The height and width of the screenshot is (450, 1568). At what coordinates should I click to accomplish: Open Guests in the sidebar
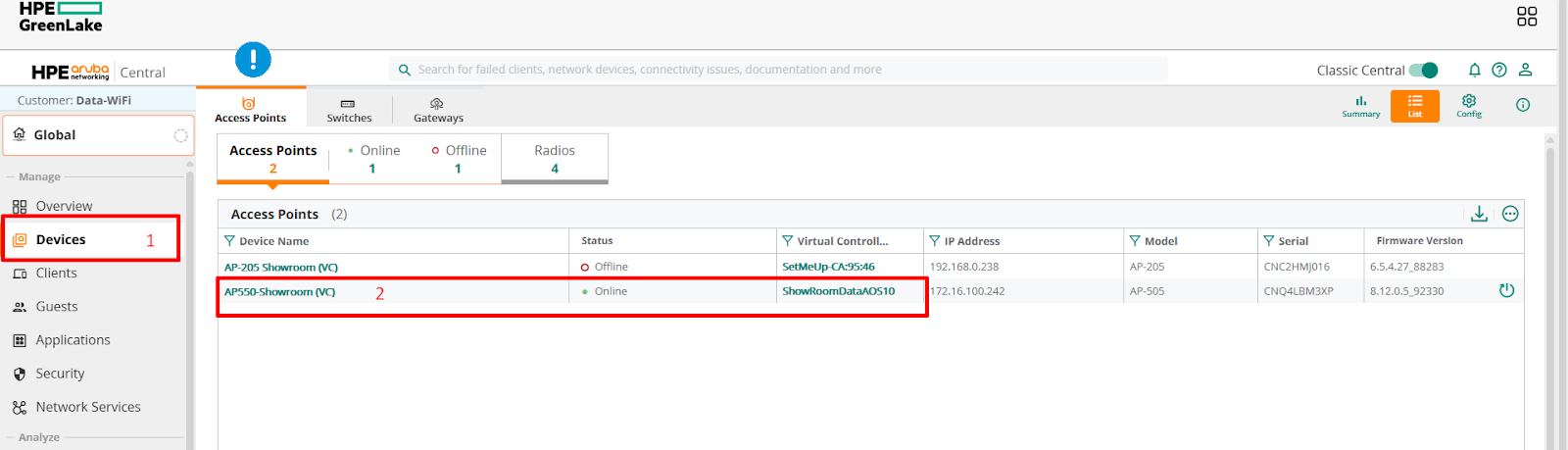[x=56, y=306]
